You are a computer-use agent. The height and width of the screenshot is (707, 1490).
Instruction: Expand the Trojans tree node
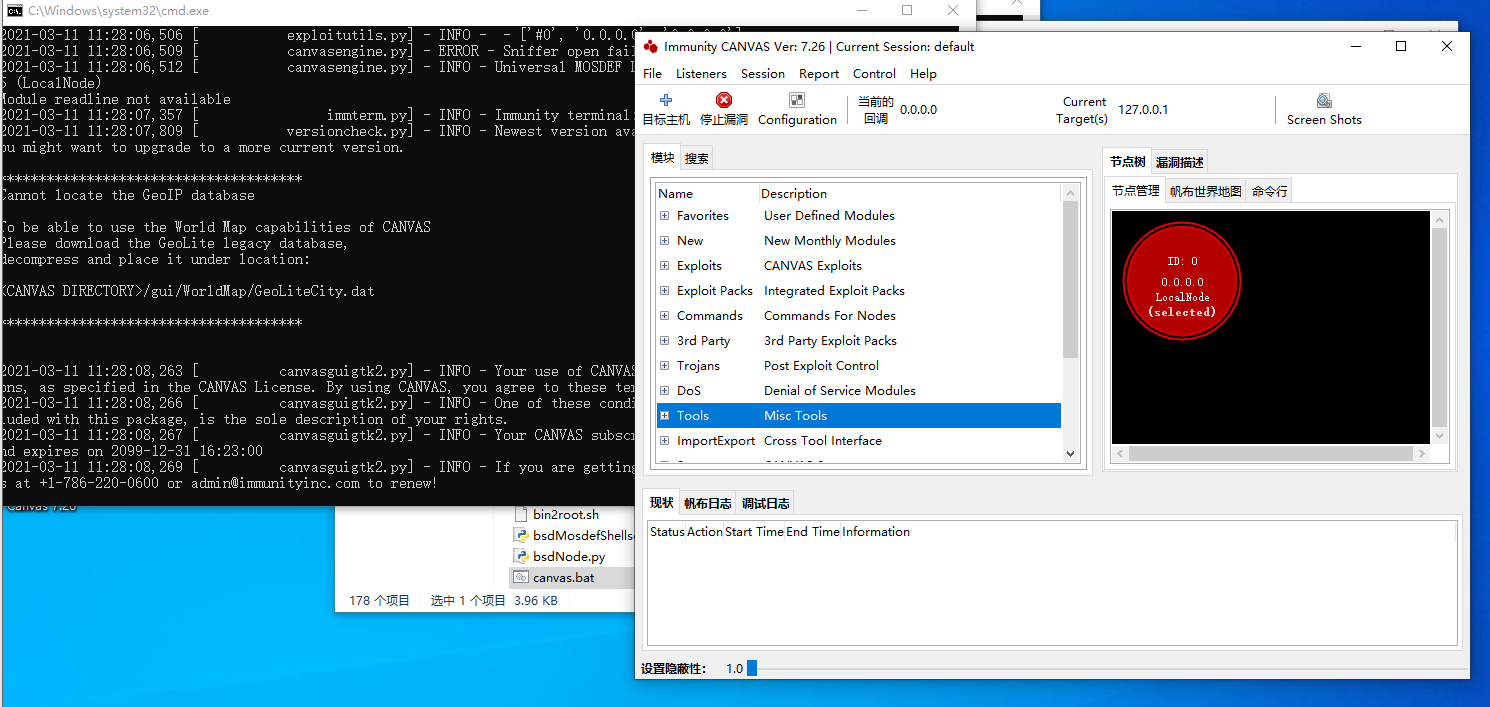pyautogui.click(x=664, y=365)
